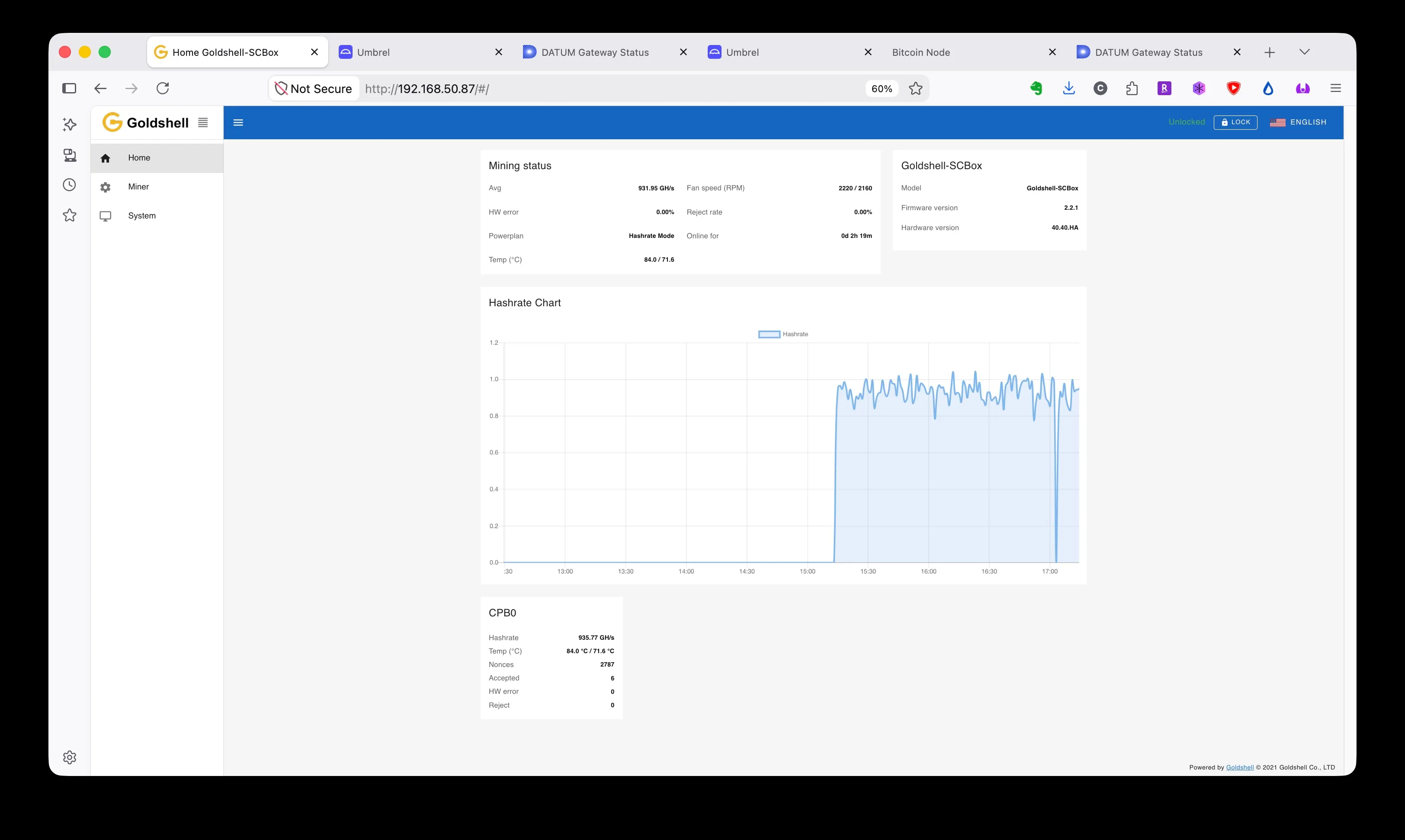Viewport: 1405px width, 840px height.
Task: Click the Unlocked status text
Action: (1187, 122)
